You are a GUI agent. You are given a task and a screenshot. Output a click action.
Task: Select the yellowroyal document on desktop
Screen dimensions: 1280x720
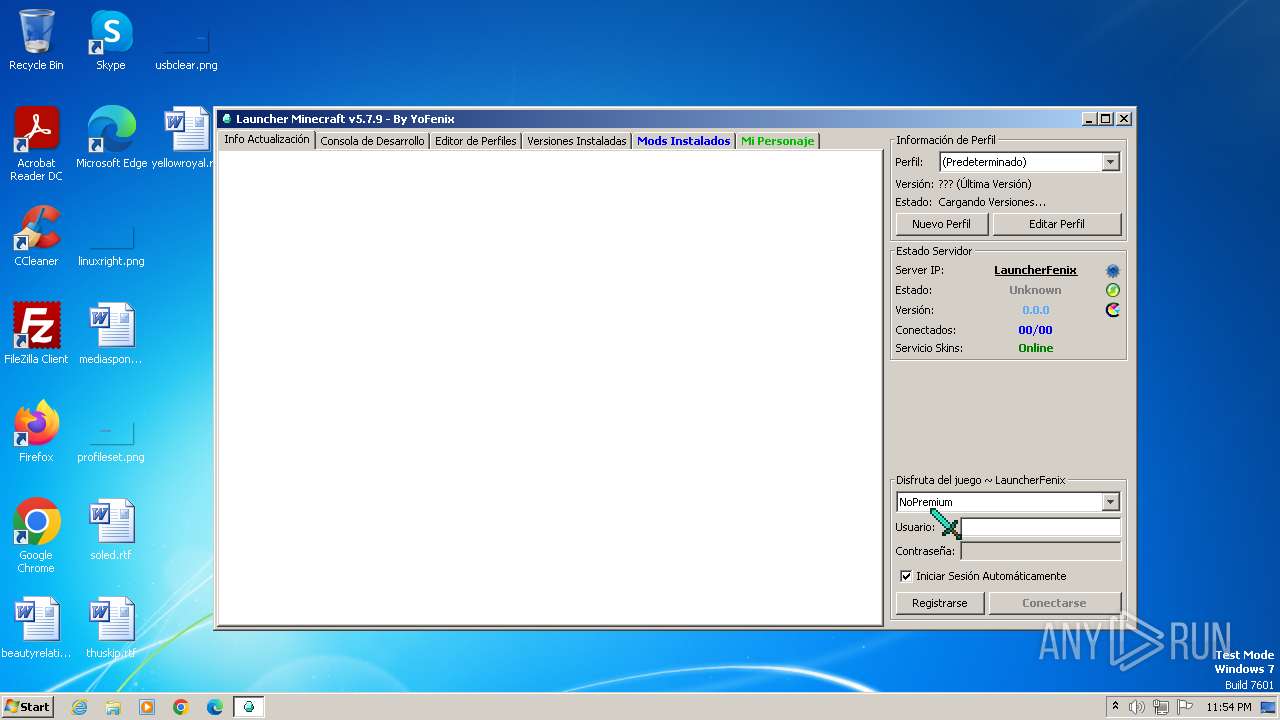pyautogui.click(x=186, y=138)
